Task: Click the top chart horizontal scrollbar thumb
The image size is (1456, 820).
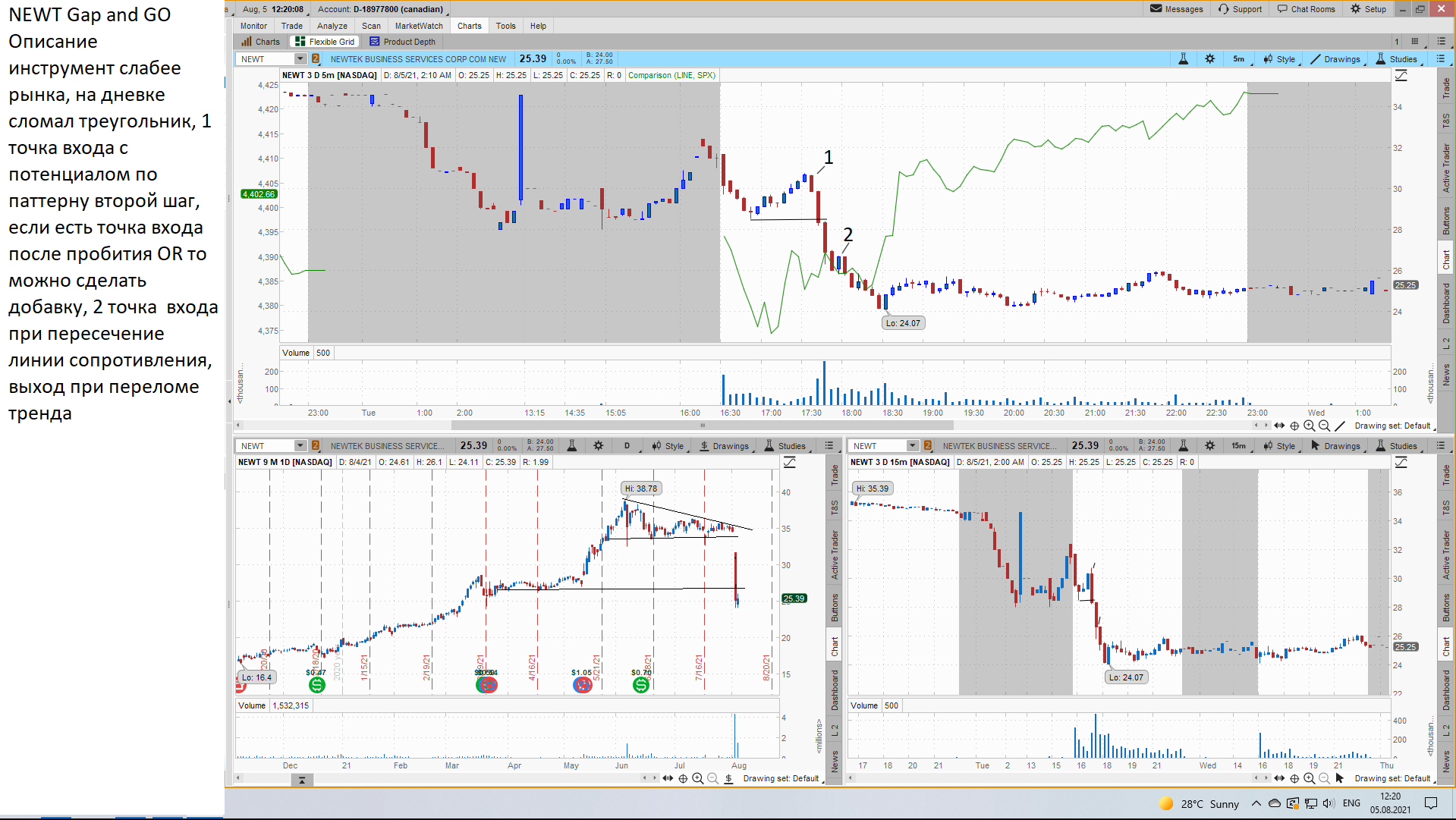Action: click(702, 426)
